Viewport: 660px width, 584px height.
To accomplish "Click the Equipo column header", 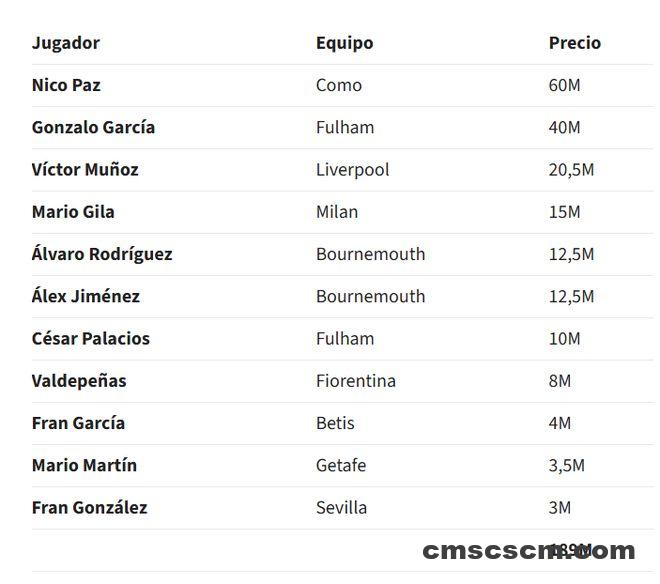I will tap(344, 43).
